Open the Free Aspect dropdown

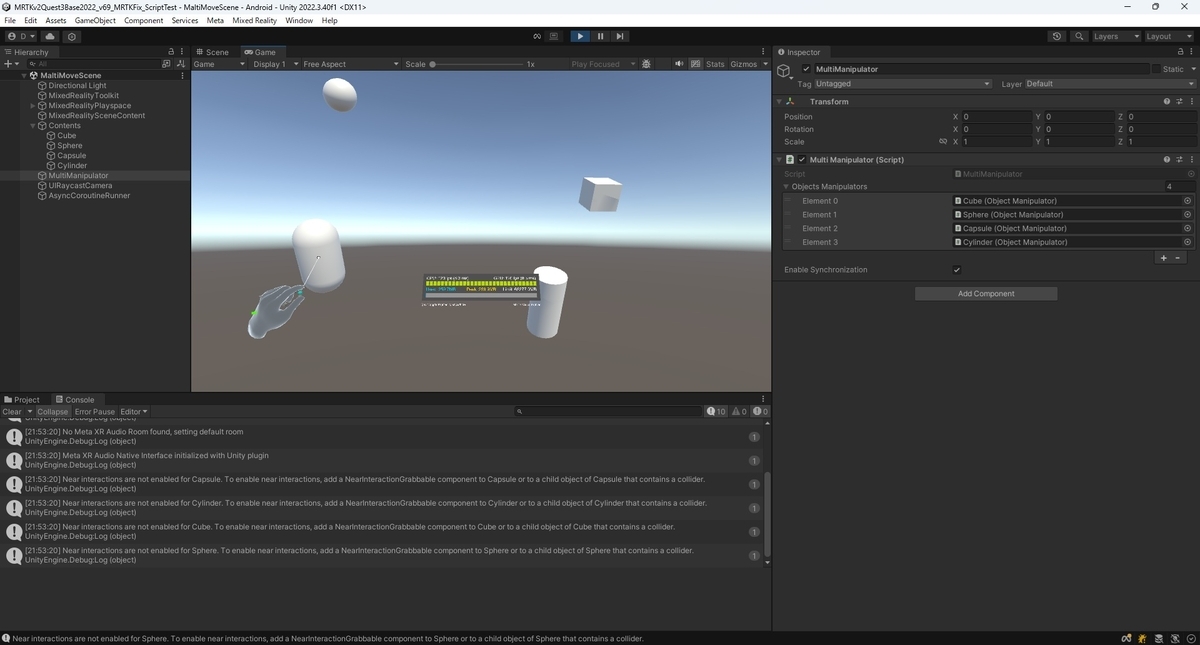coord(350,64)
